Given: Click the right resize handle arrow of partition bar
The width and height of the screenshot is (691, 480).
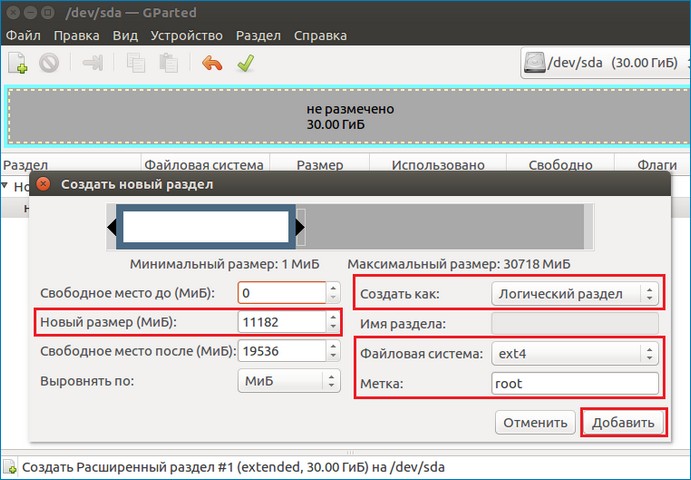Looking at the screenshot, I should point(300,227).
